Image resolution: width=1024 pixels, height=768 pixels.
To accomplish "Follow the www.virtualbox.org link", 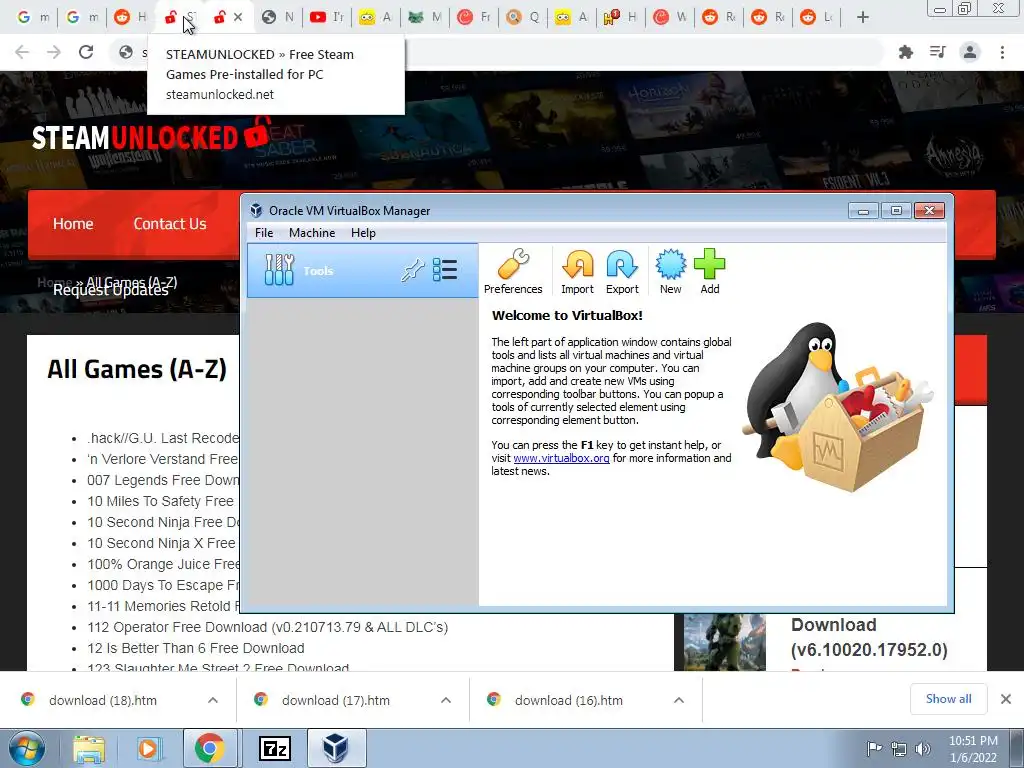I will tap(562, 458).
